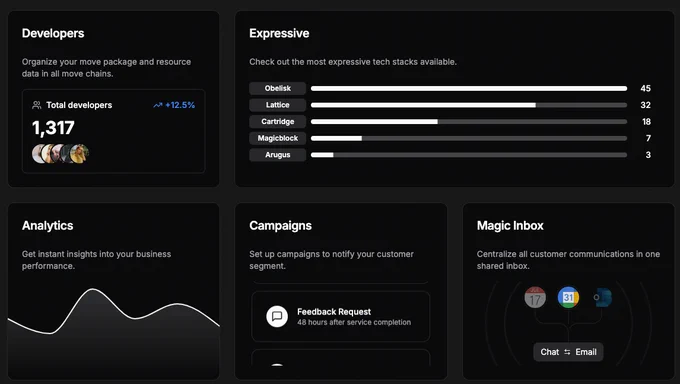
Task: Open the developer avatars stack
Action: (x=60, y=154)
